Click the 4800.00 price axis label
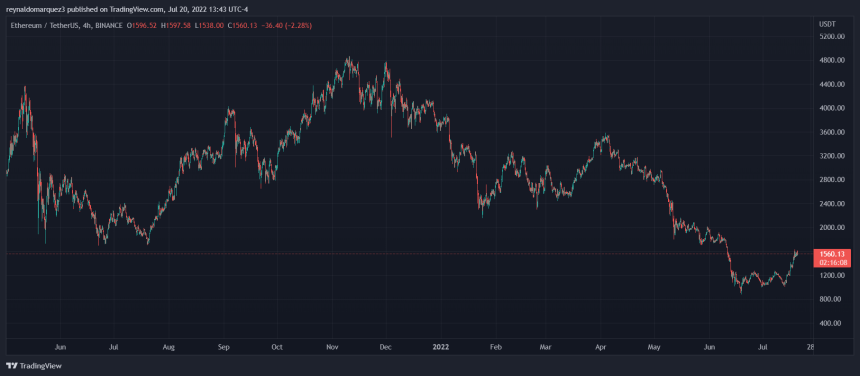Image resolution: width=860 pixels, height=376 pixels. (830, 60)
